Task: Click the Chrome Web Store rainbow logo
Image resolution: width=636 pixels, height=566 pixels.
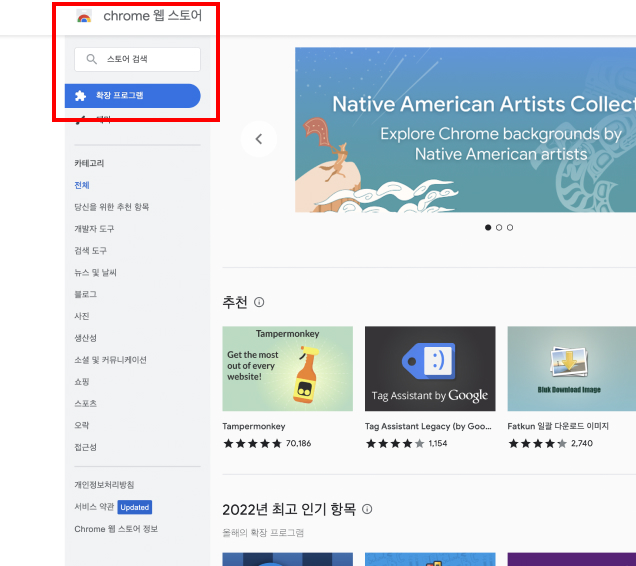Action: click(84, 17)
